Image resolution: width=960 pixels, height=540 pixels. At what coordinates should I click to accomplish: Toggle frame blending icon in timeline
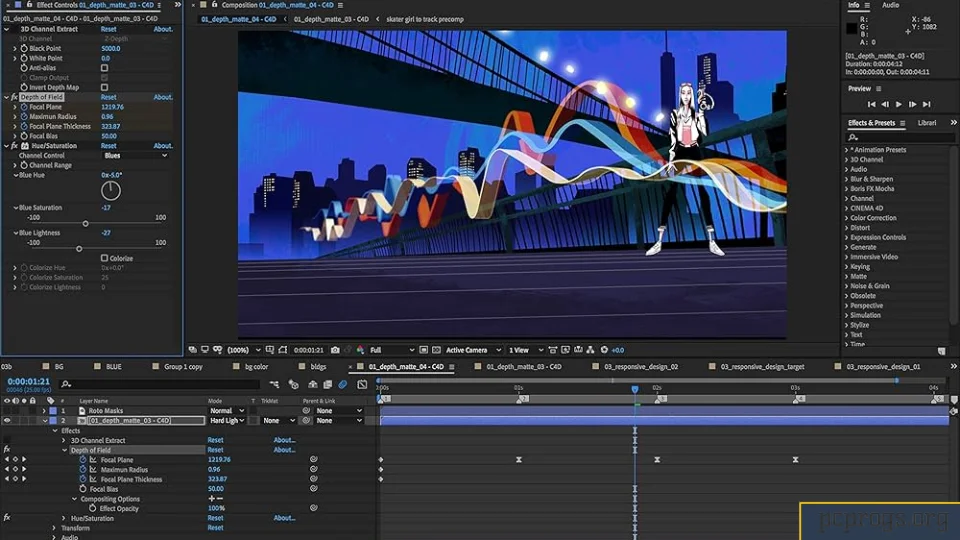(x=328, y=384)
